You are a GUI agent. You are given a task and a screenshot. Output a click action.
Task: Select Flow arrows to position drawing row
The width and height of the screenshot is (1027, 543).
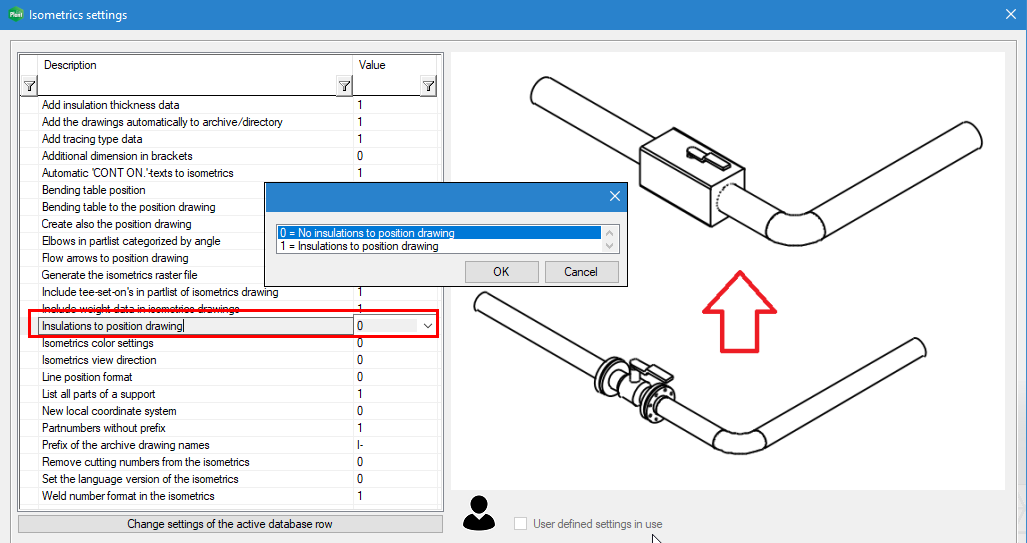click(143, 258)
